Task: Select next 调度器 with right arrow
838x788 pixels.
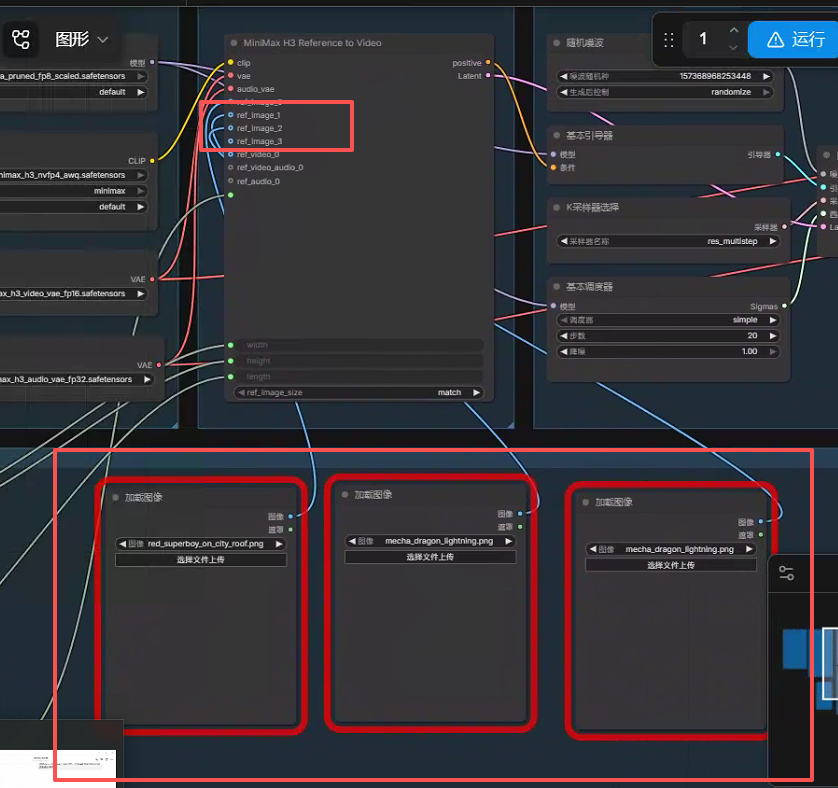Action: (x=773, y=320)
